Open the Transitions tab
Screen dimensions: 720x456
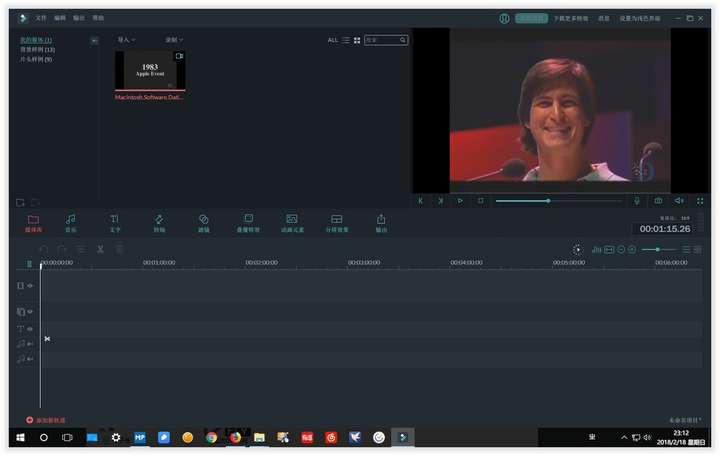coord(159,223)
